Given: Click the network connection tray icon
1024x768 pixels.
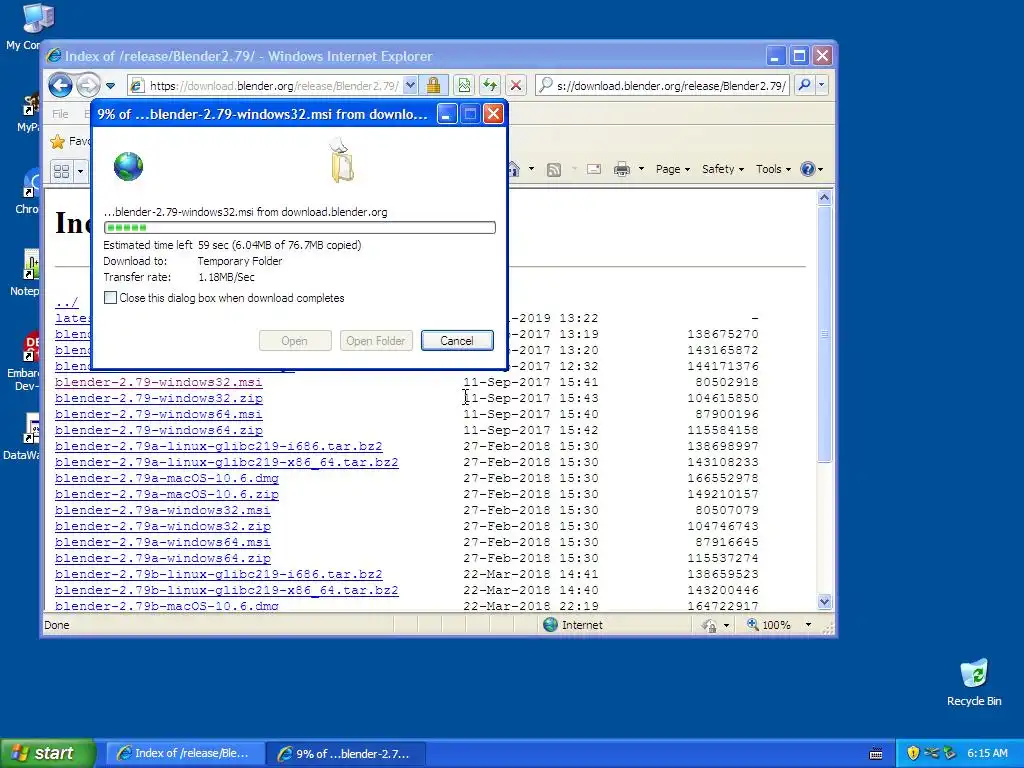Looking at the screenshot, I should coord(932,753).
